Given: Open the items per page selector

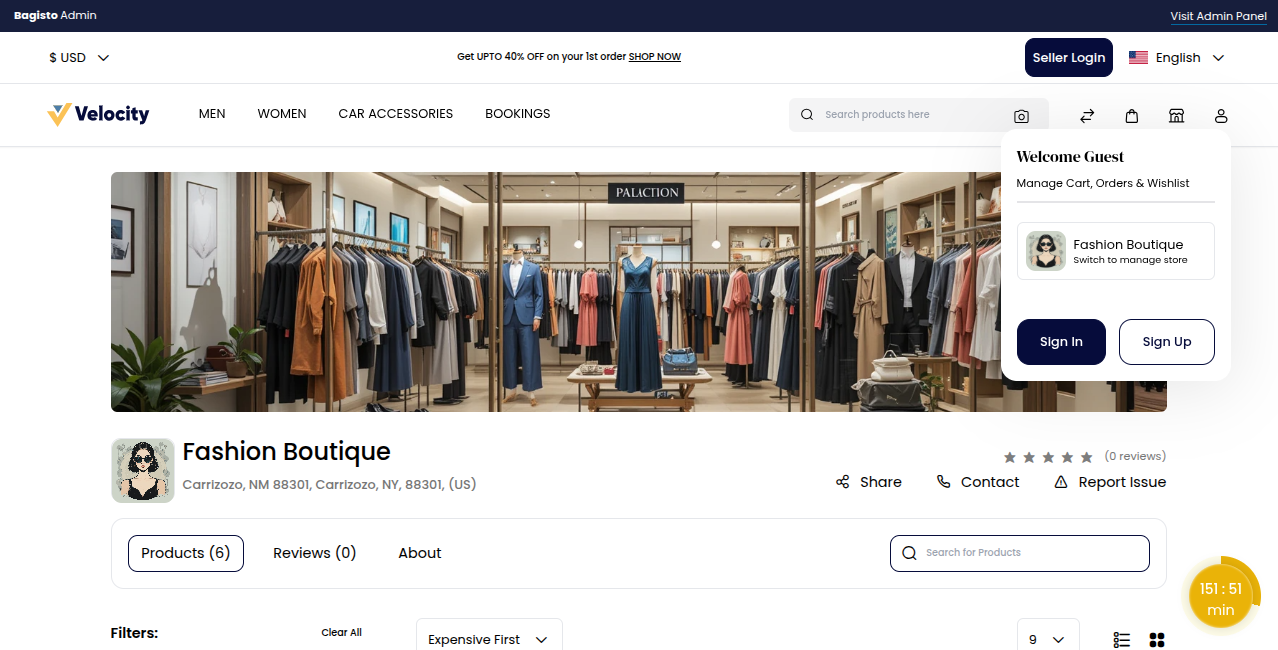Looking at the screenshot, I should (x=1047, y=638).
